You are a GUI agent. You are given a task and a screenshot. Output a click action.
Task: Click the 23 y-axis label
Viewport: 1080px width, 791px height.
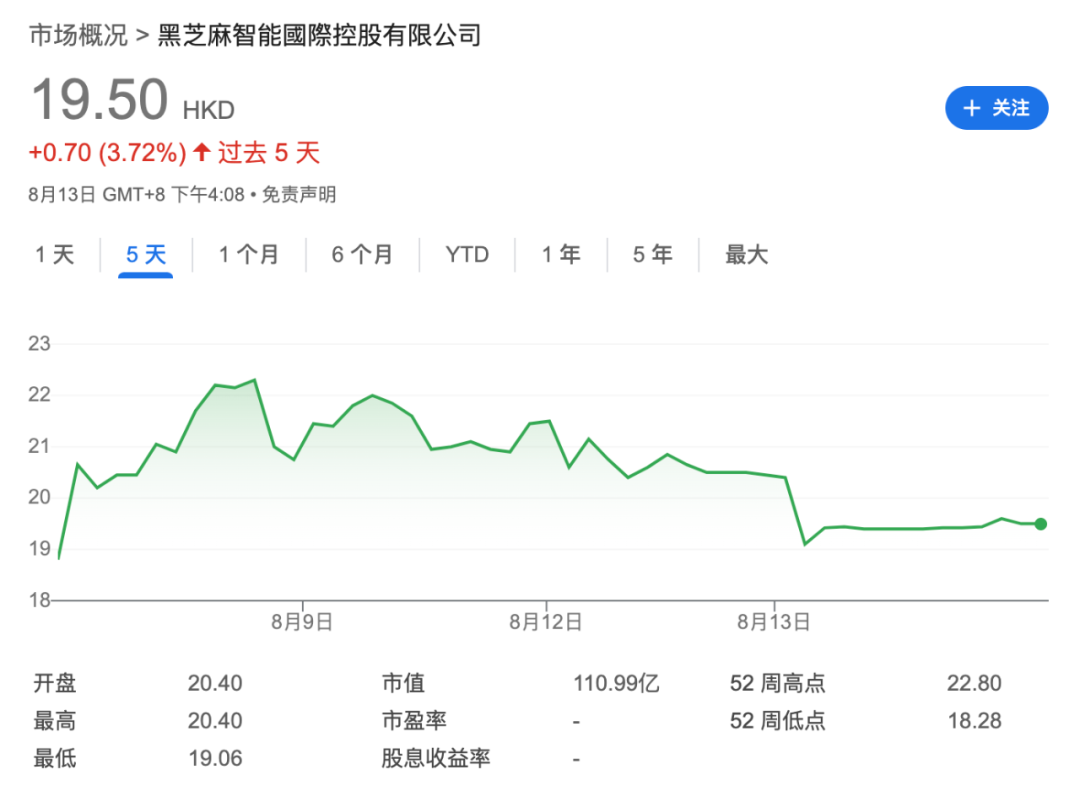point(39,343)
